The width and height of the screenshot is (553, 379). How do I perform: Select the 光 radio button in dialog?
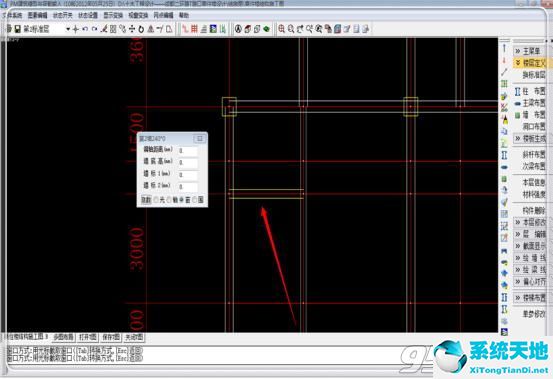(x=156, y=200)
